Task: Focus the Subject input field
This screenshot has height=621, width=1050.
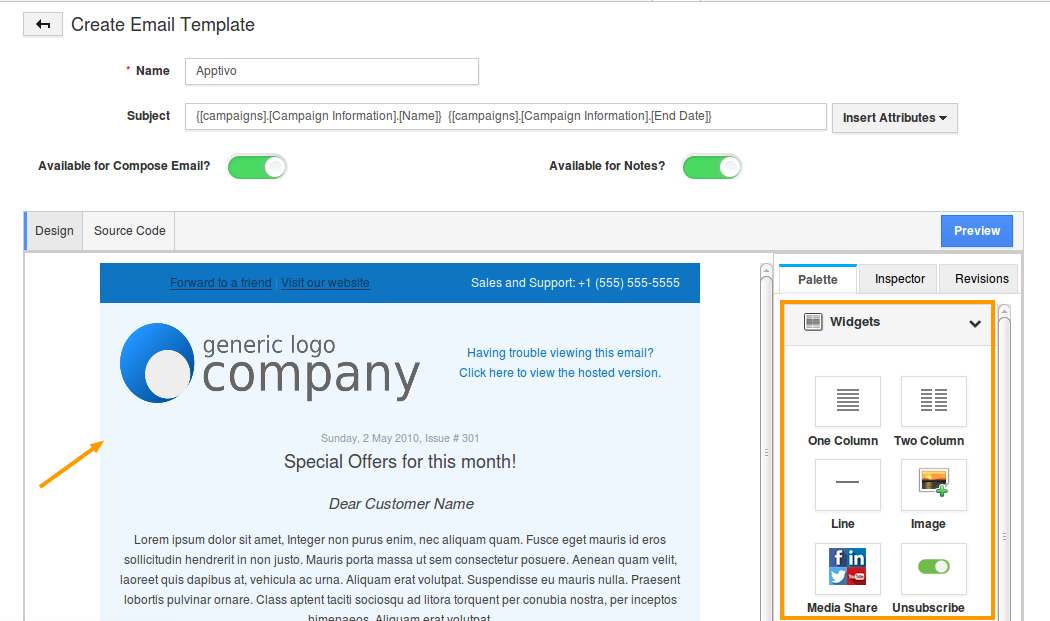Action: pos(506,117)
